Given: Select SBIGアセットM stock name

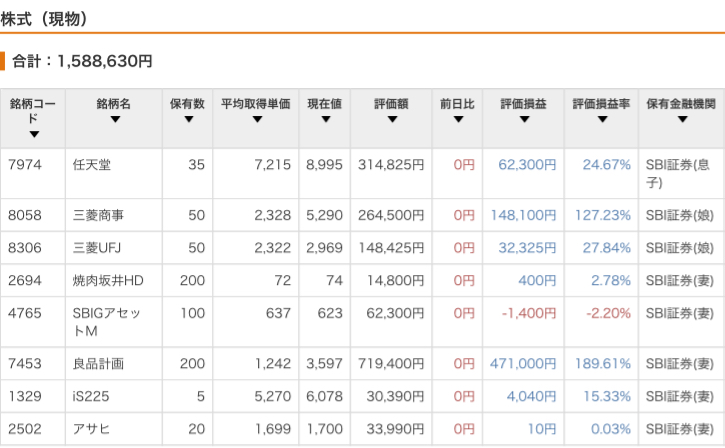Looking at the screenshot, I should click(x=107, y=322).
